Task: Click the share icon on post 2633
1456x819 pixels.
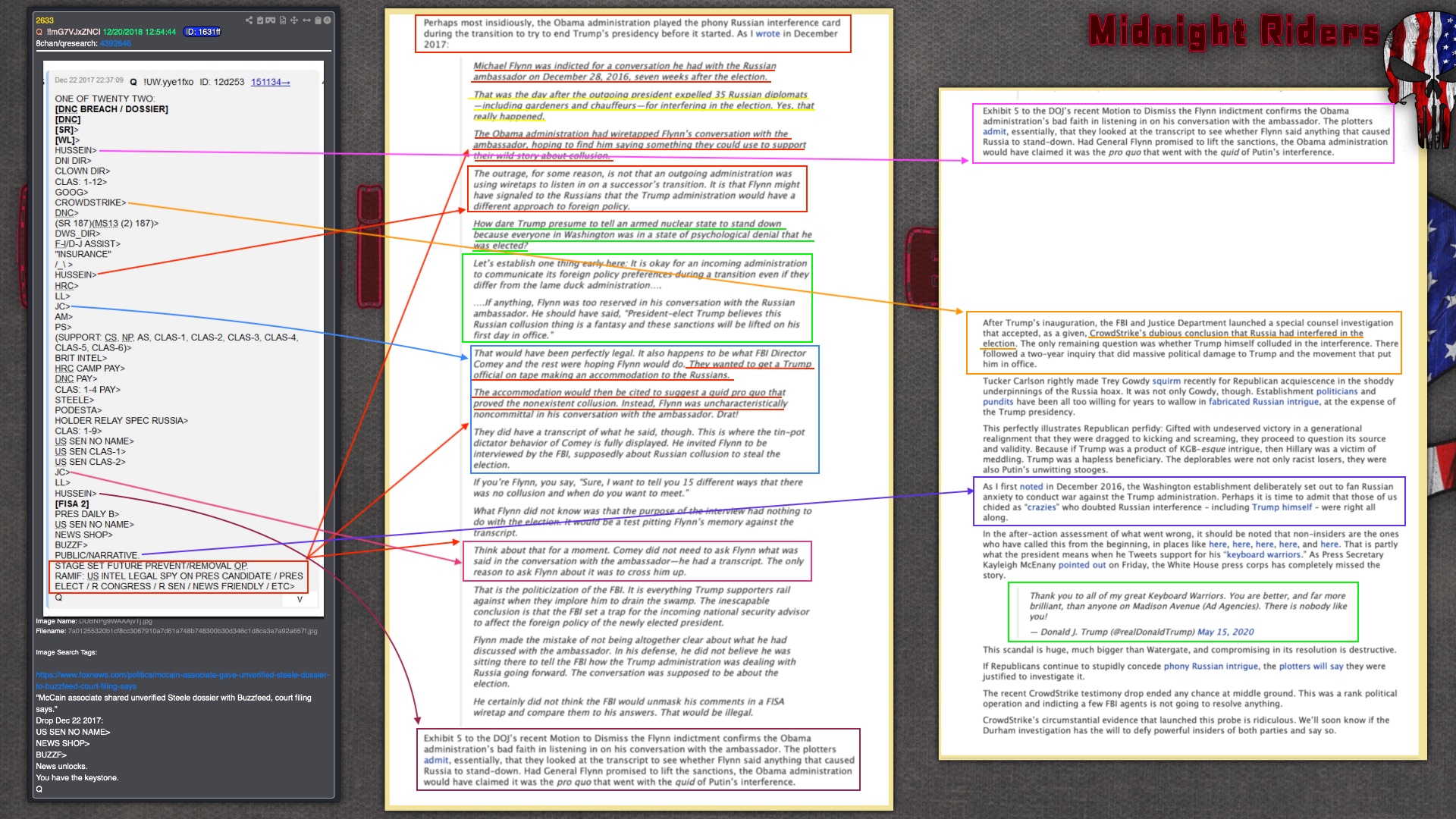Action: [x=249, y=20]
